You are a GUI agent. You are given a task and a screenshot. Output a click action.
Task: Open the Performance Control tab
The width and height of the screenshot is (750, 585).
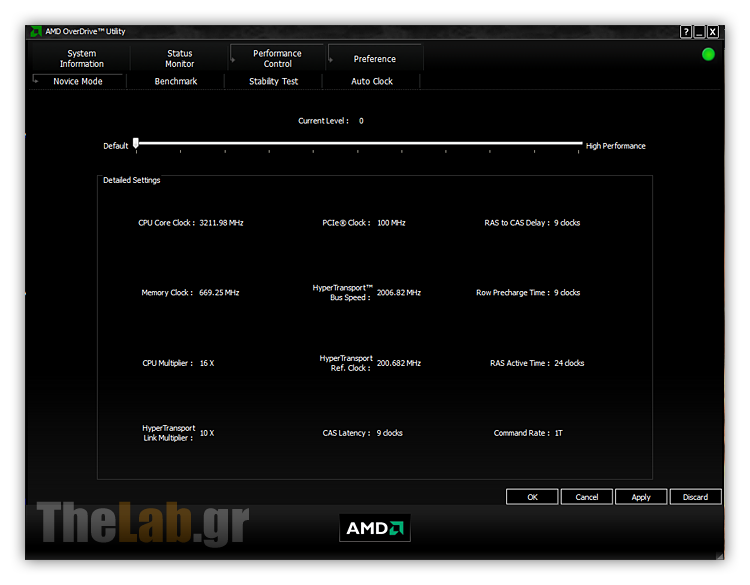click(x=277, y=58)
